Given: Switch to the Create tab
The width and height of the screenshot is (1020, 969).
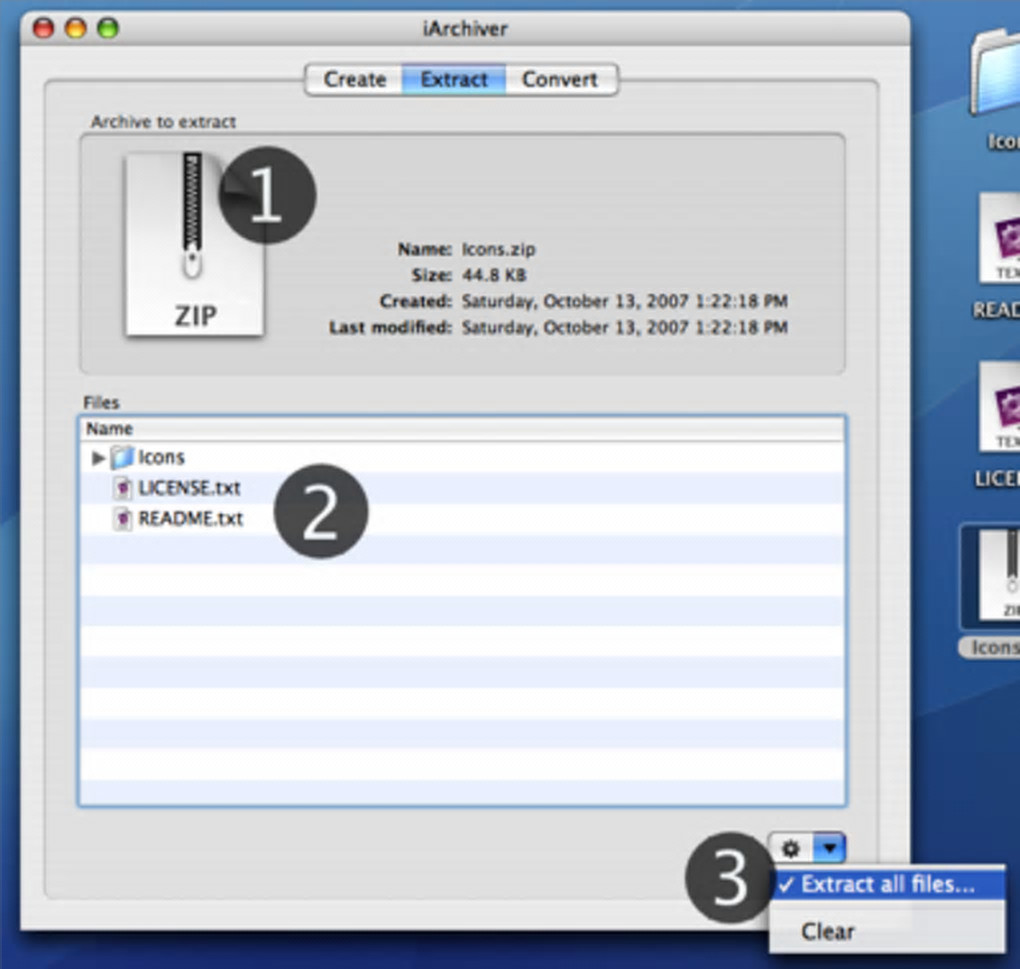Looking at the screenshot, I should coord(355,79).
